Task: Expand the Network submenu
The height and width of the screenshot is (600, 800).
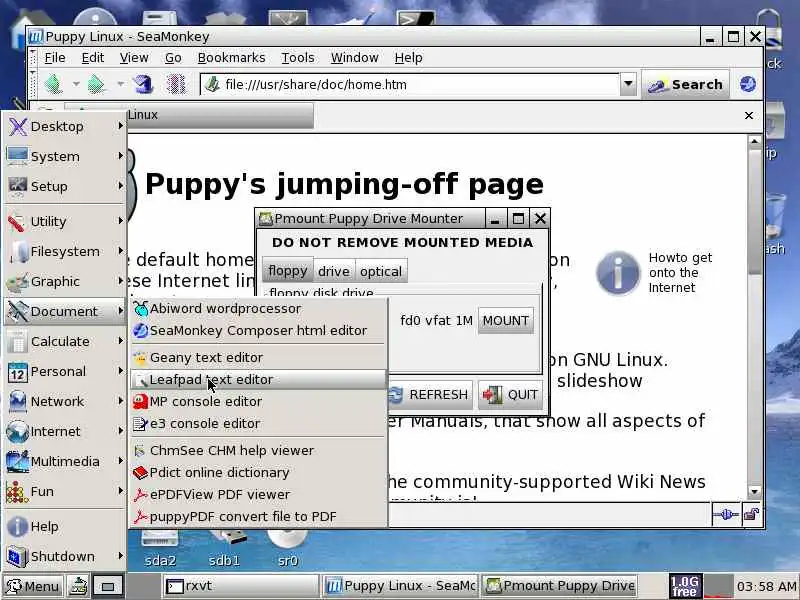Action: coord(65,401)
